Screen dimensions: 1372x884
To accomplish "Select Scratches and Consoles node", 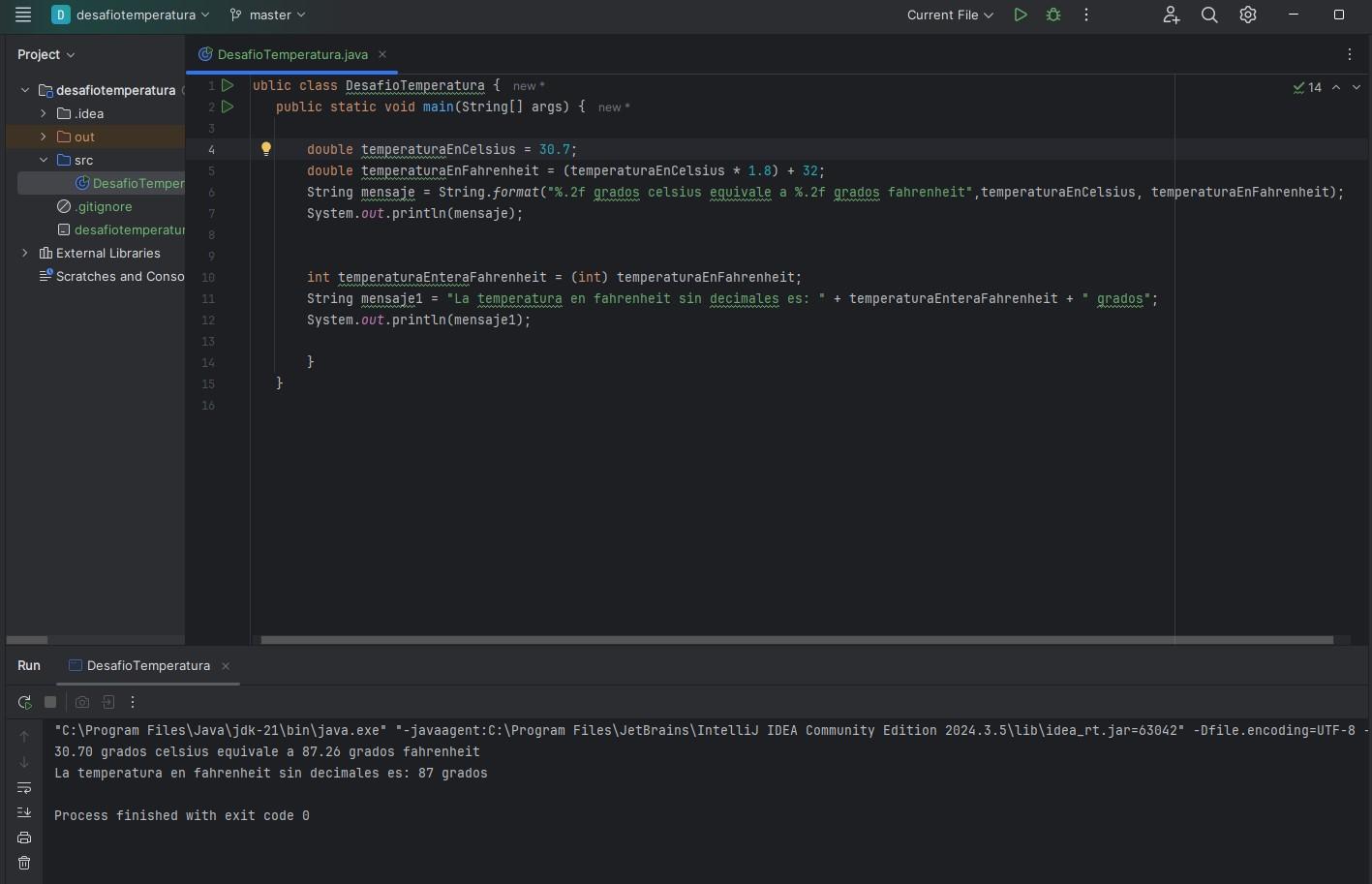I will point(111,276).
